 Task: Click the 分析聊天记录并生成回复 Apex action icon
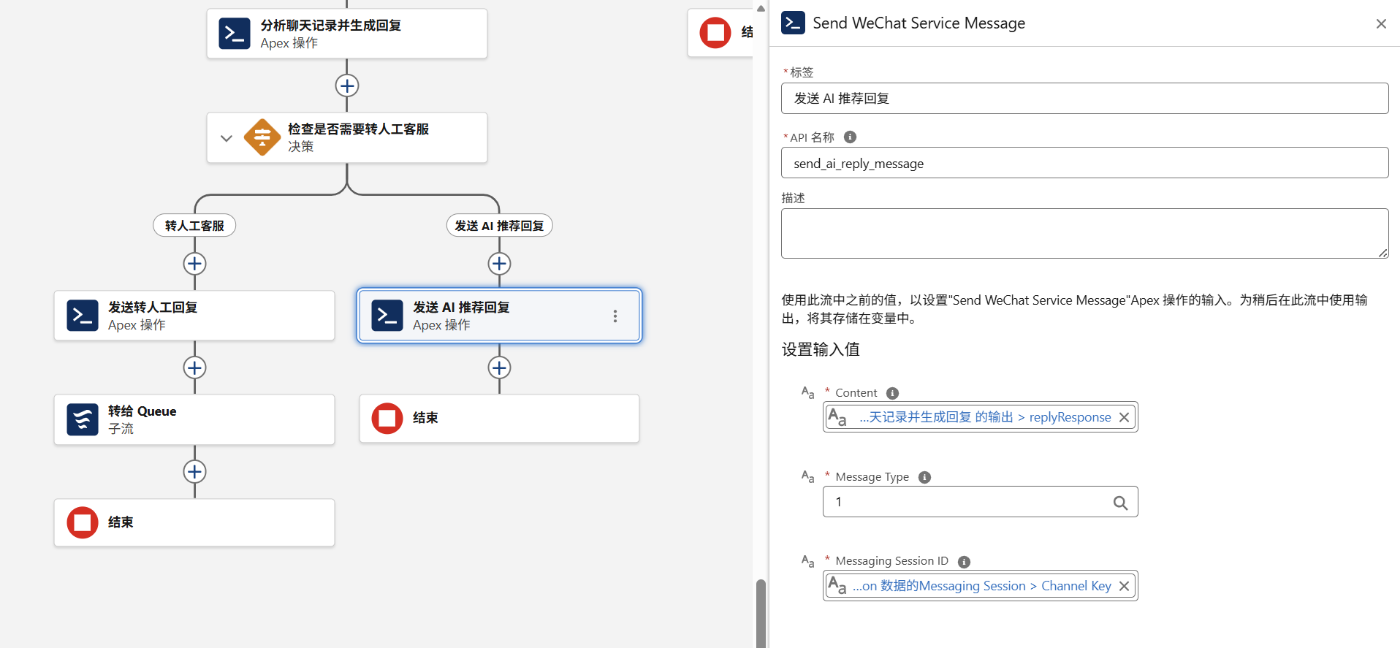(x=235, y=34)
